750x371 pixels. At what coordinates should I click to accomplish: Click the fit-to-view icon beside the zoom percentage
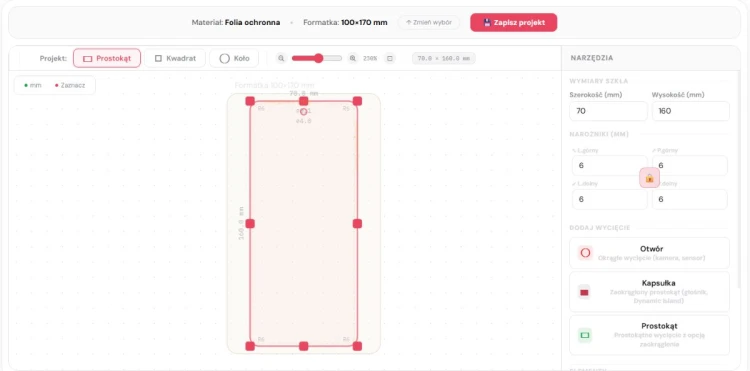[390, 58]
